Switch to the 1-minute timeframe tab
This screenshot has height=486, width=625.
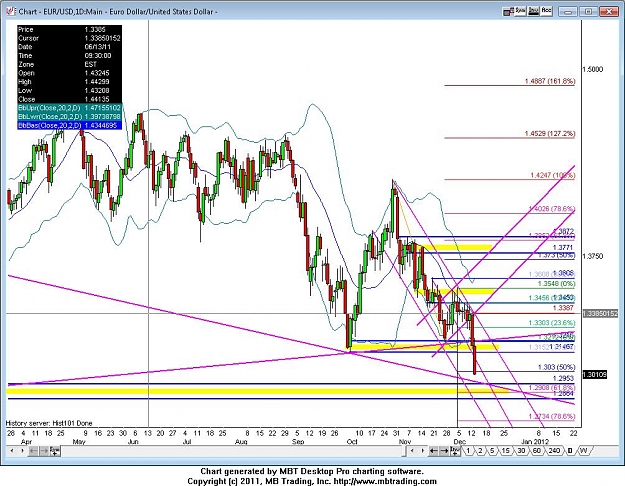468,451
